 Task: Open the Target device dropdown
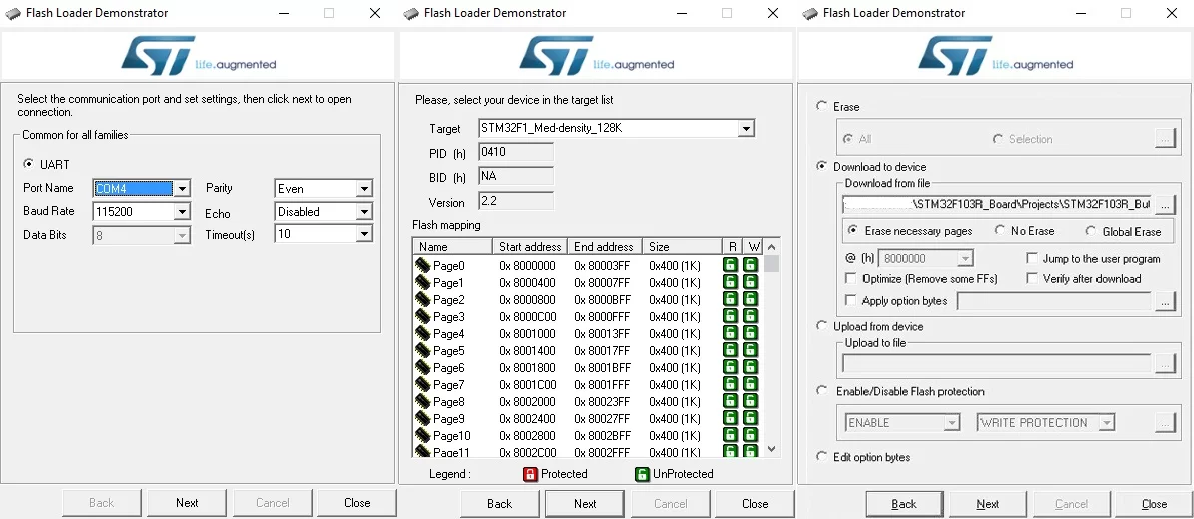(x=745, y=129)
